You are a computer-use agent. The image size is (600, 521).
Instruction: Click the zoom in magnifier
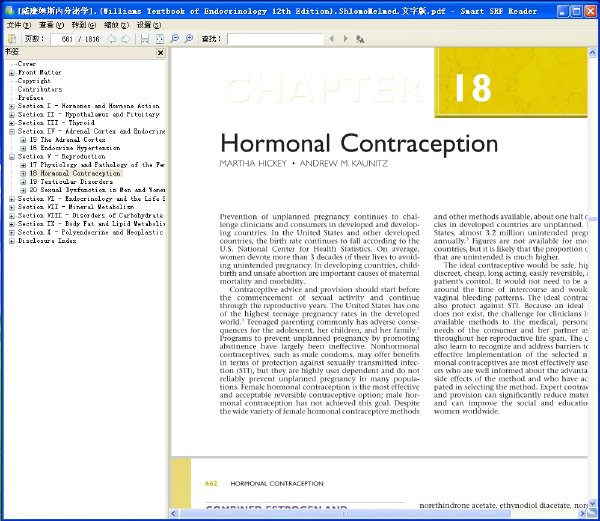click(x=189, y=39)
